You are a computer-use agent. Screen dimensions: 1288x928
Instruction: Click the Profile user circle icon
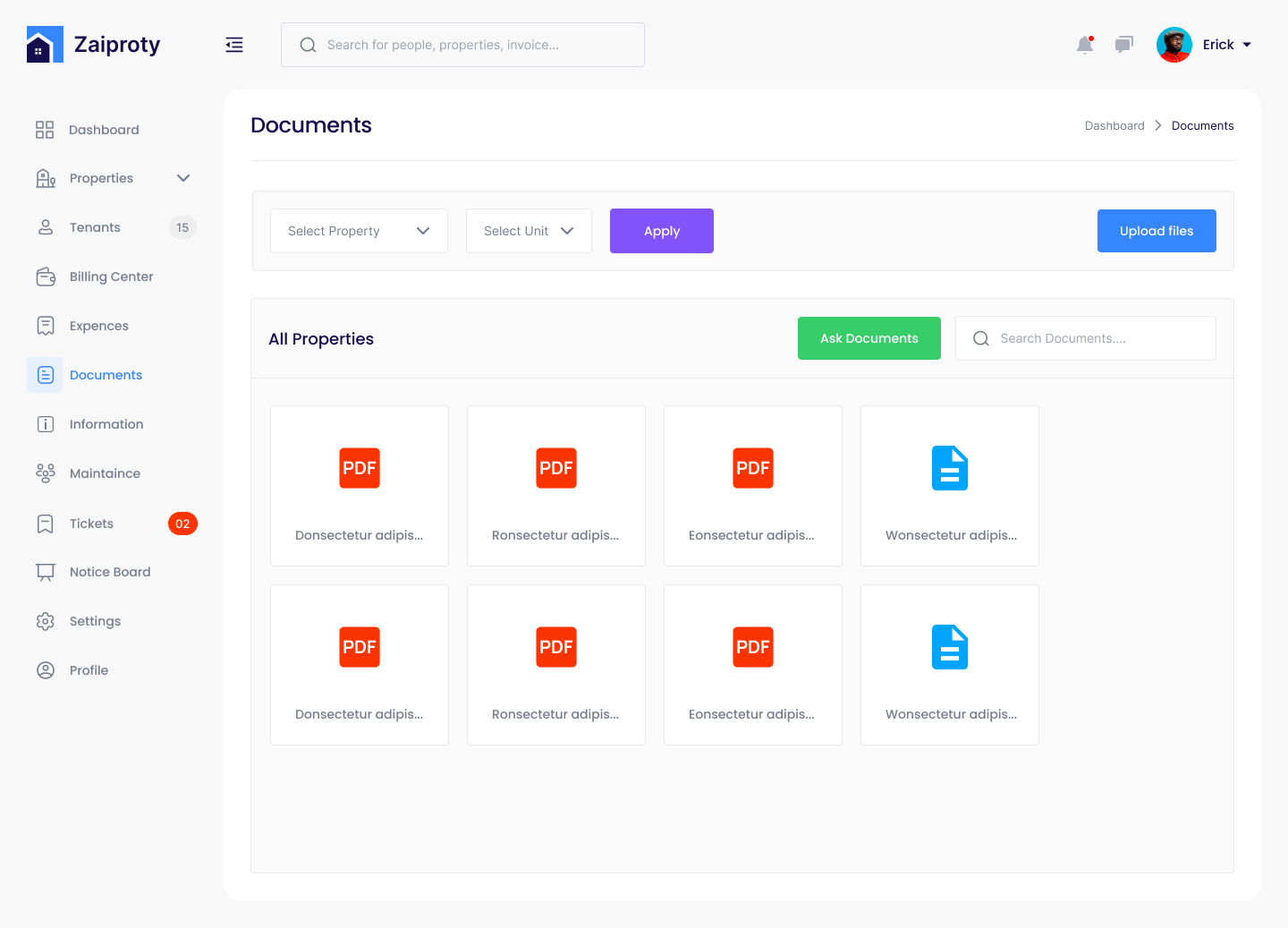(46, 670)
